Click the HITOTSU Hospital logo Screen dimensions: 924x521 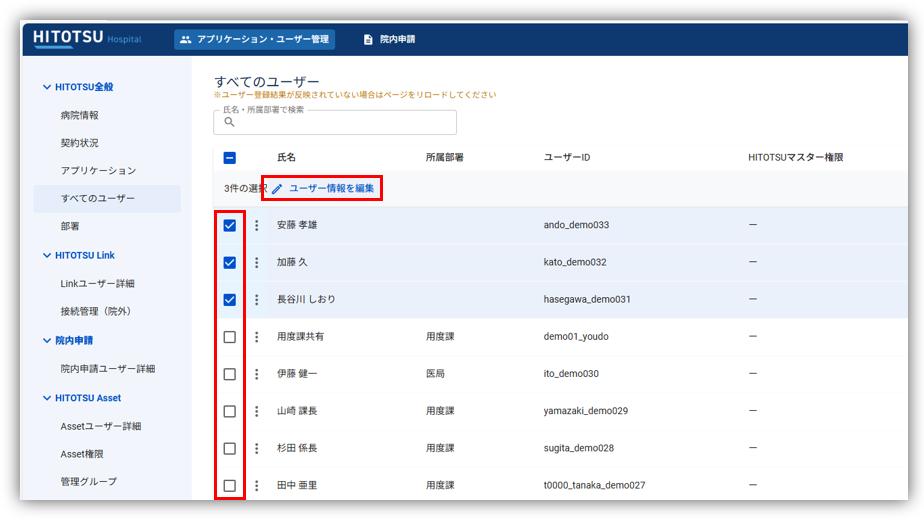click(x=87, y=38)
